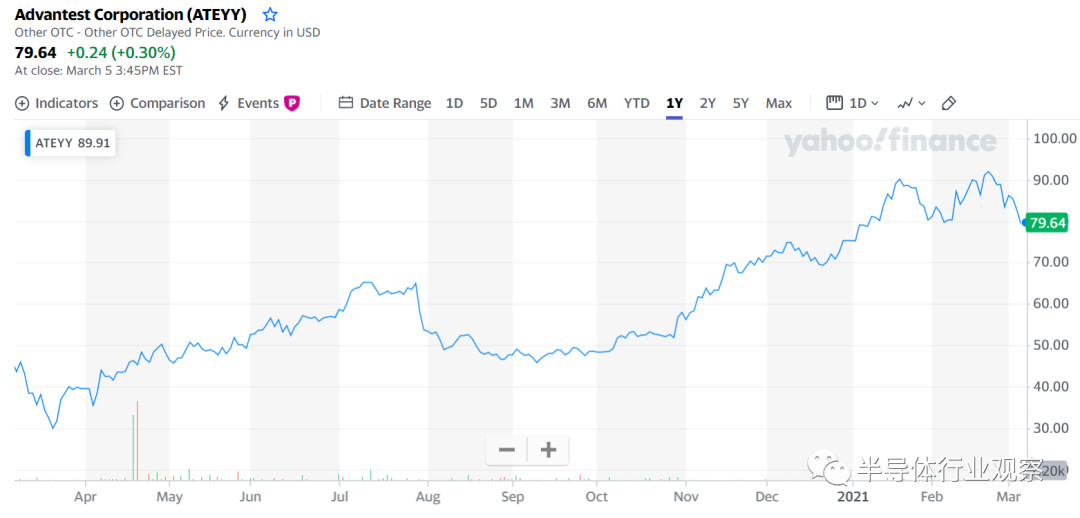Zoom out with the minus button

coord(507,450)
